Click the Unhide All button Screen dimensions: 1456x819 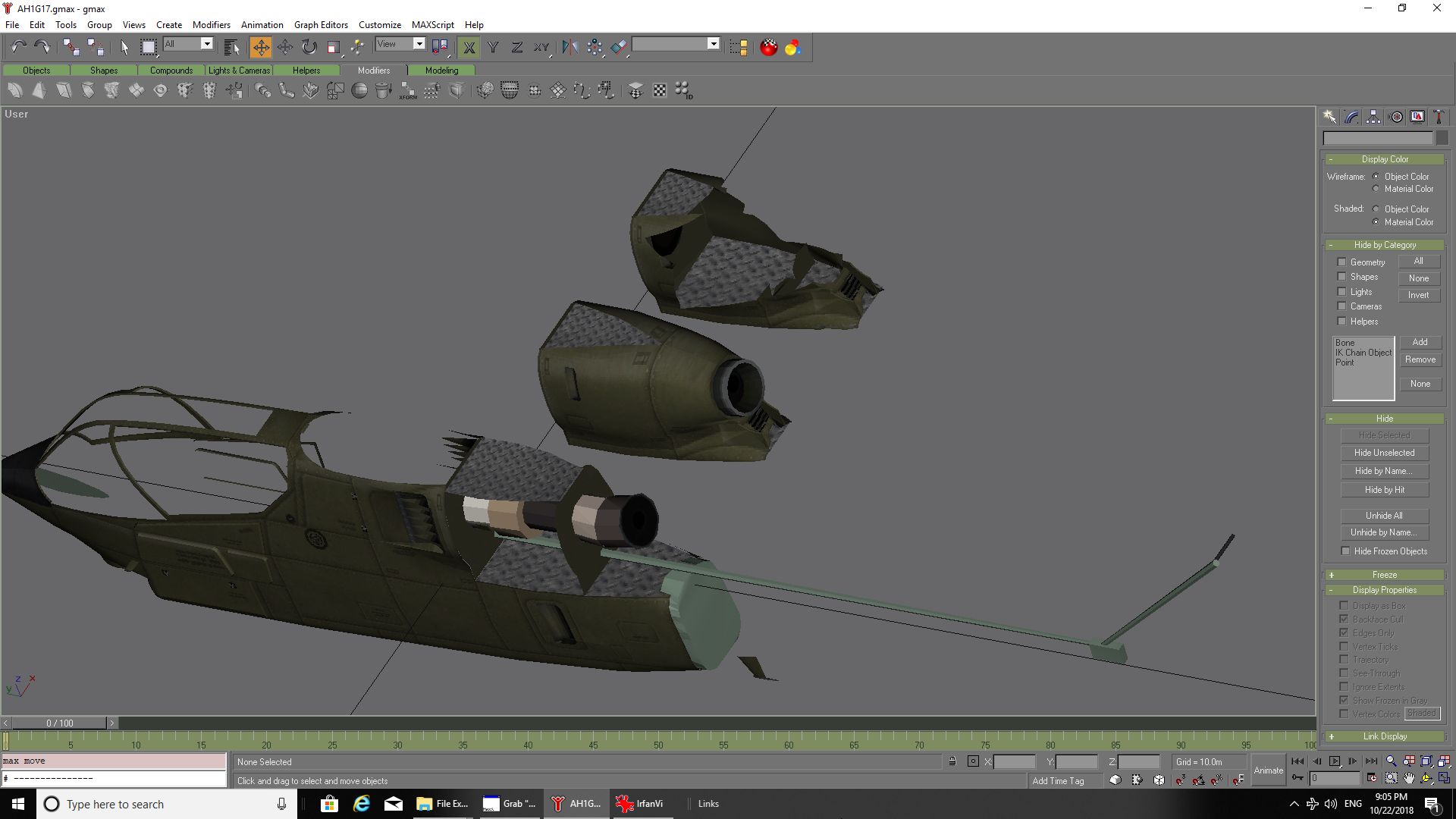1384,516
